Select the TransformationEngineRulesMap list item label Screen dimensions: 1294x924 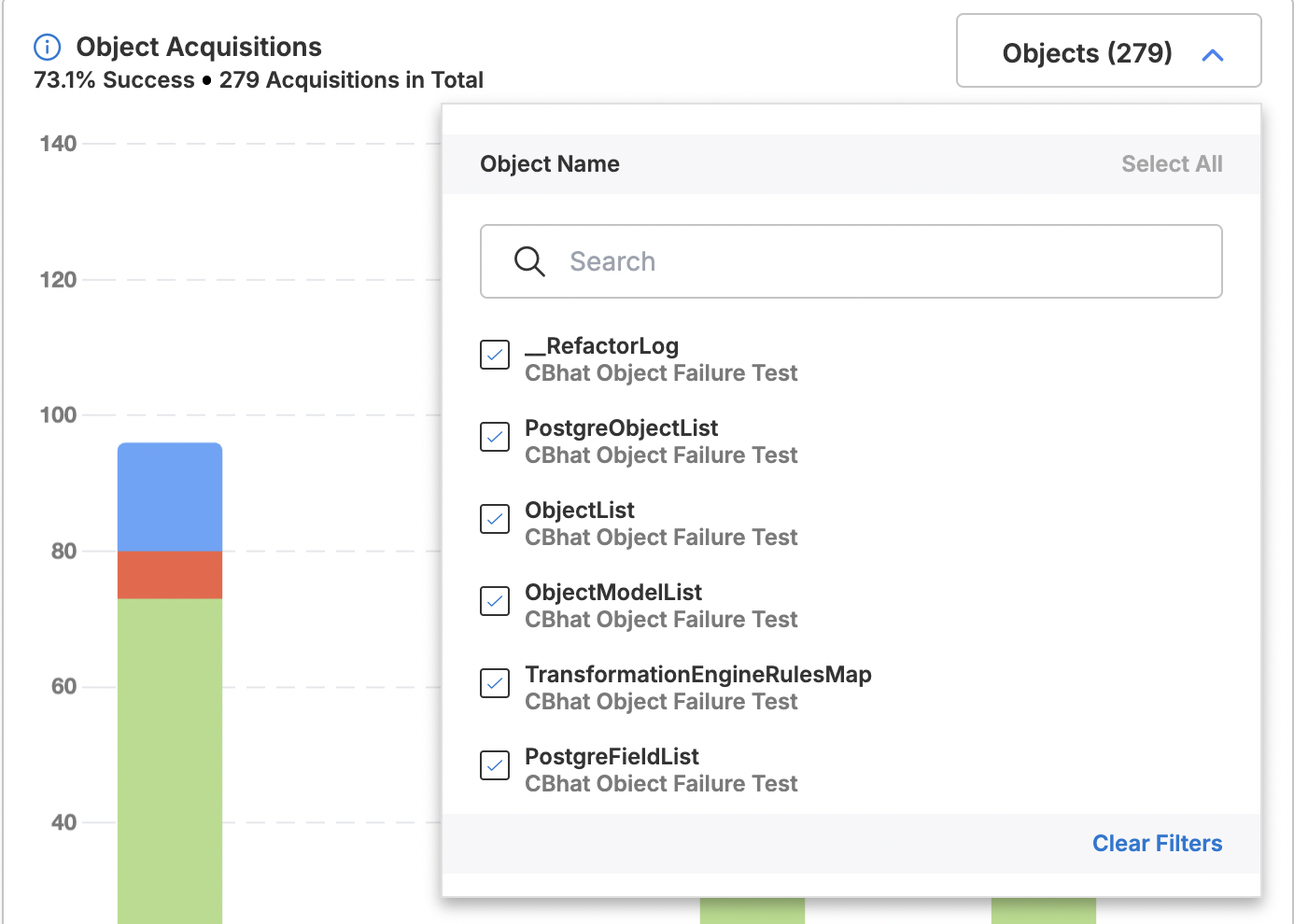pyautogui.click(x=697, y=675)
